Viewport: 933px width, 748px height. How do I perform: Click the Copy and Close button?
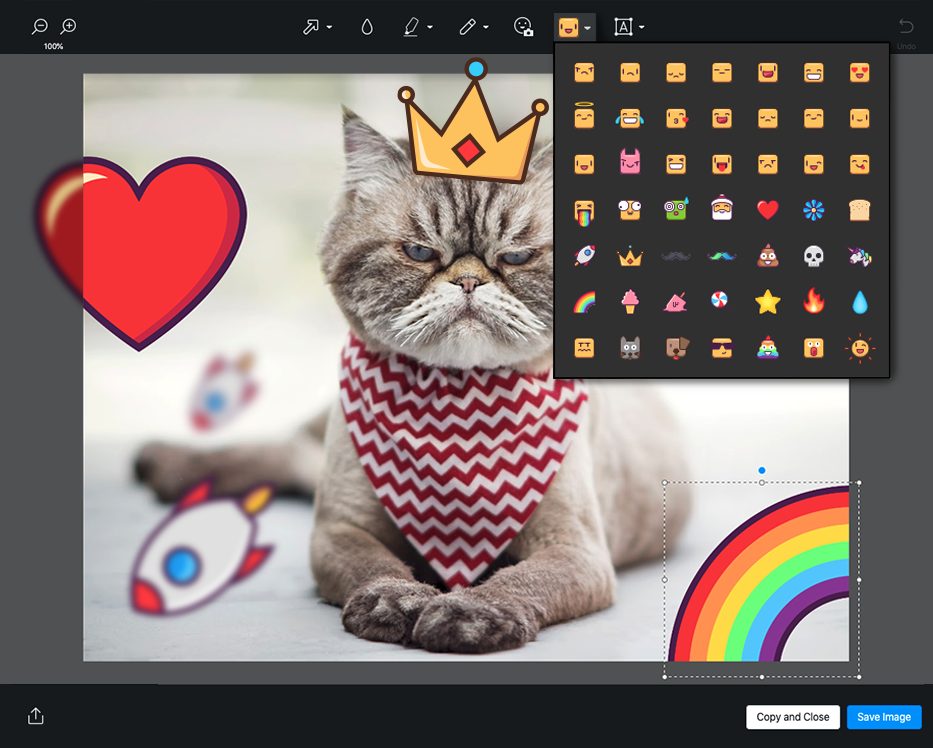click(793, 717)
